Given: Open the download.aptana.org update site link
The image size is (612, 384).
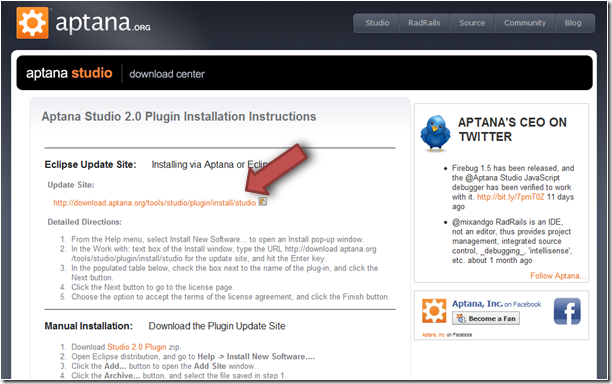Looking at the screenshot, I should click(155, 203).
